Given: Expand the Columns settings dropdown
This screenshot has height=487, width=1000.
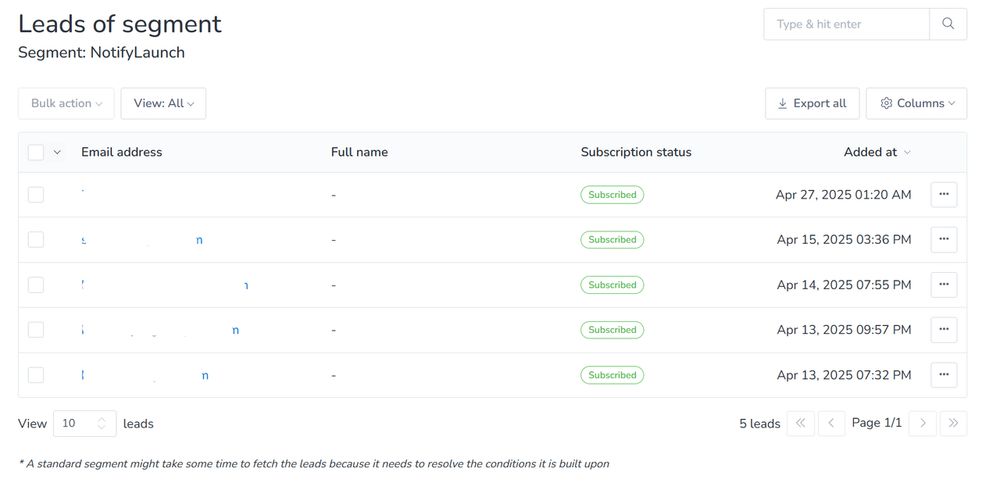Looking at the screenshot, I should point(916,103).
